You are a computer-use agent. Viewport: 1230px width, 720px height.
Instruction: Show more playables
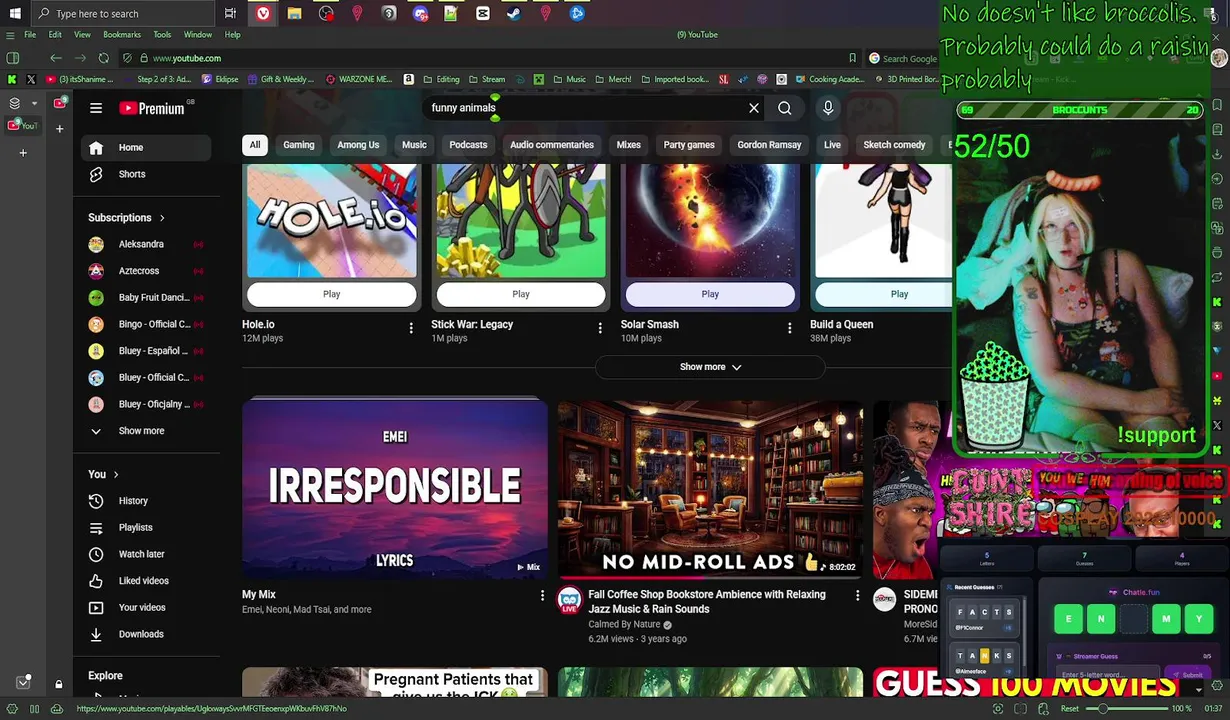click(x=710, y=367)
